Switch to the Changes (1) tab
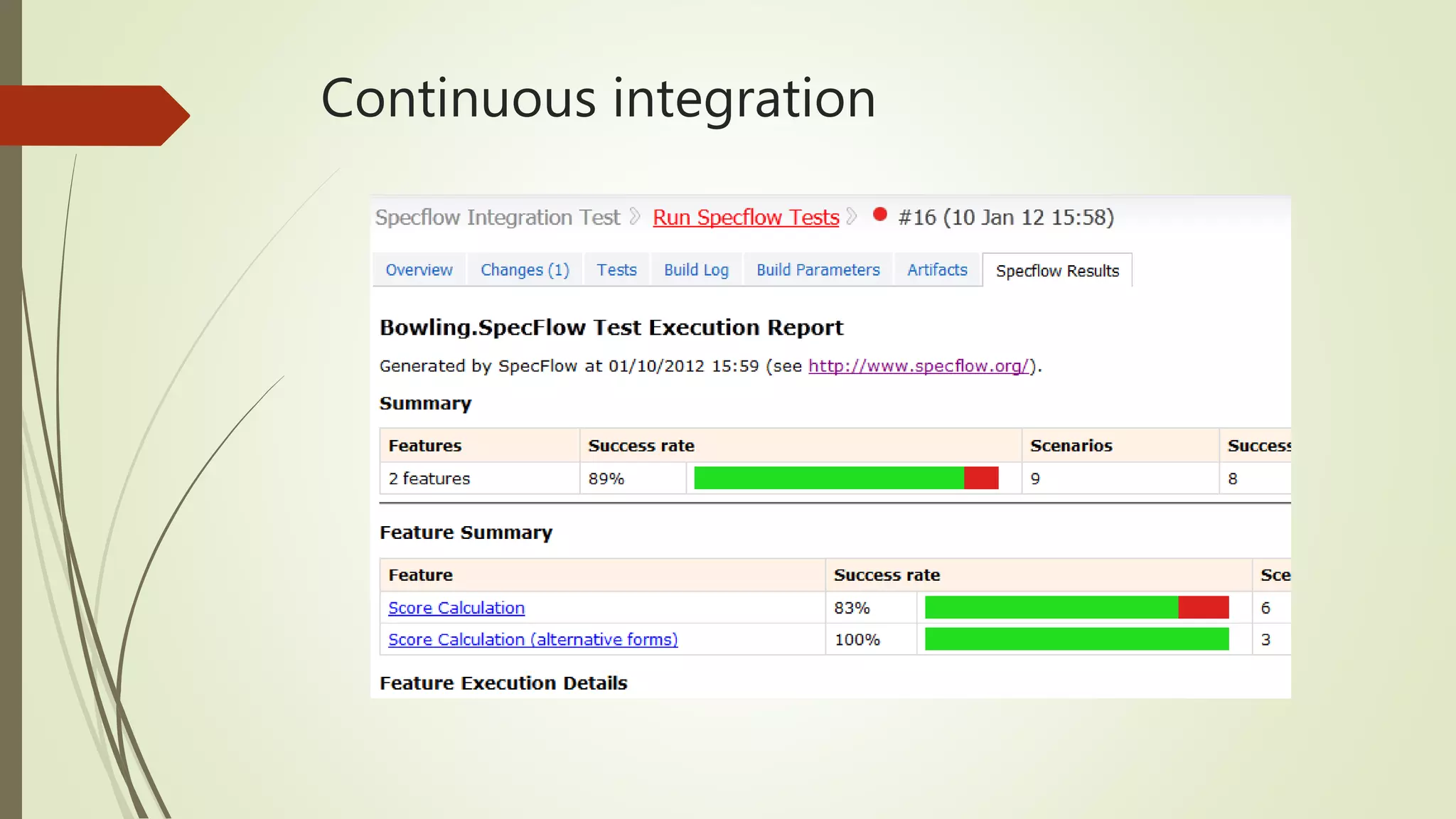 click(x=525, y=270)
